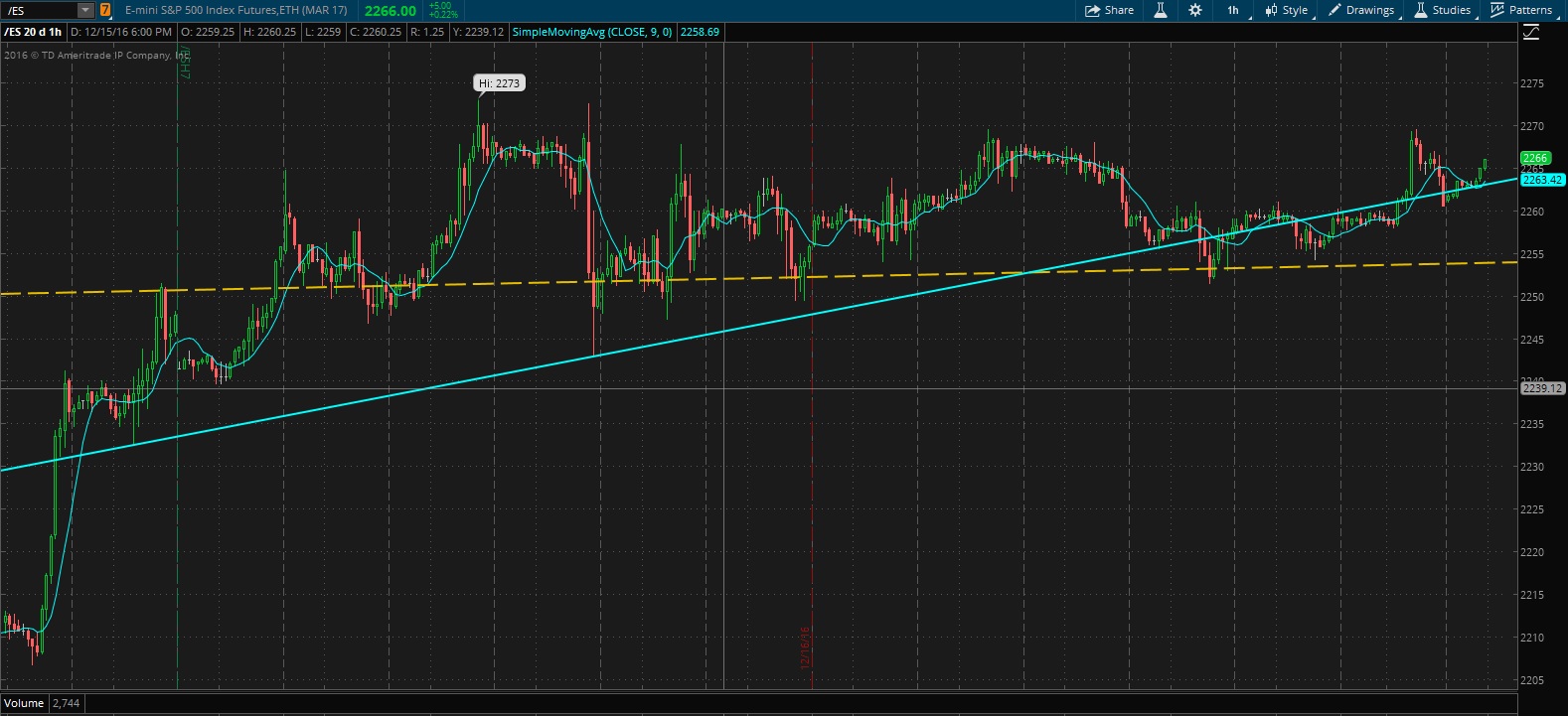Click the Hi: 2273 price bubble
The height and width of the screenshot is (716, 1568).
(499, 83)
